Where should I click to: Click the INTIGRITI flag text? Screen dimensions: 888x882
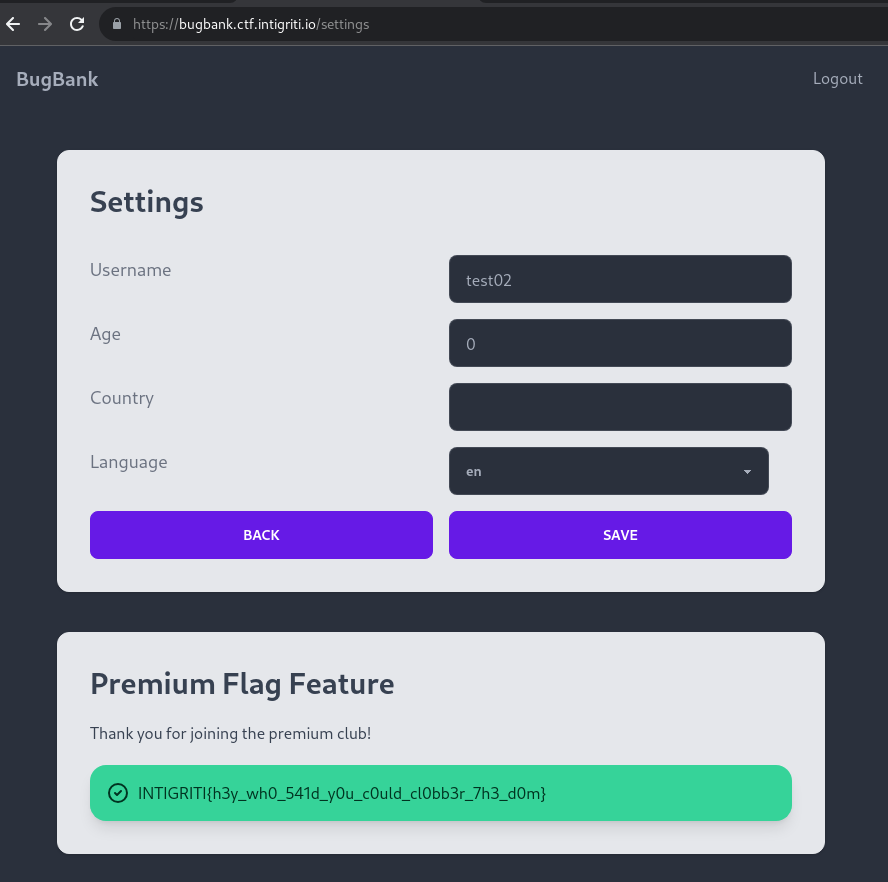pyautogui.click(x=341, y=793)
